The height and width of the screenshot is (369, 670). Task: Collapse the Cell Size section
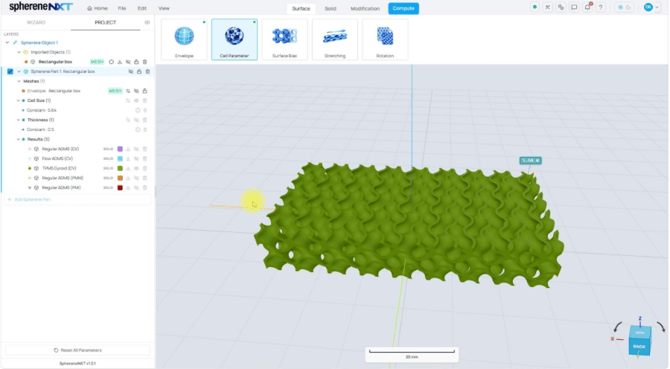[x=18, y=101]
